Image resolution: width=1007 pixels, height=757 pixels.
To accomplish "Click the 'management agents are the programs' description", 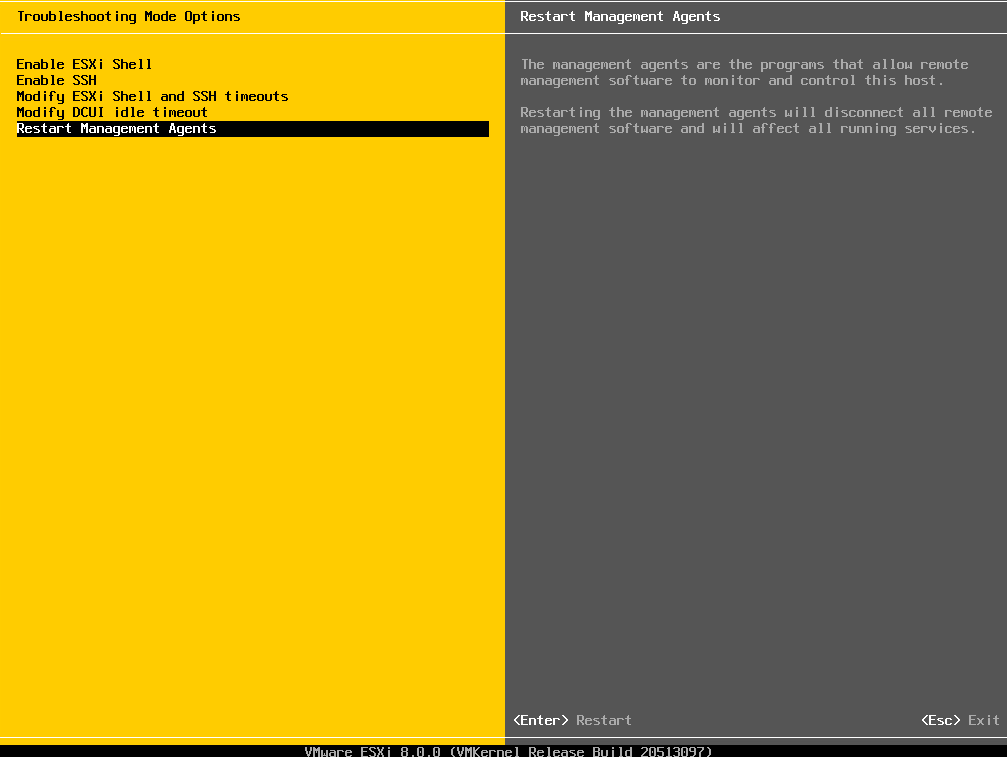I will click(x=744, y=73).
